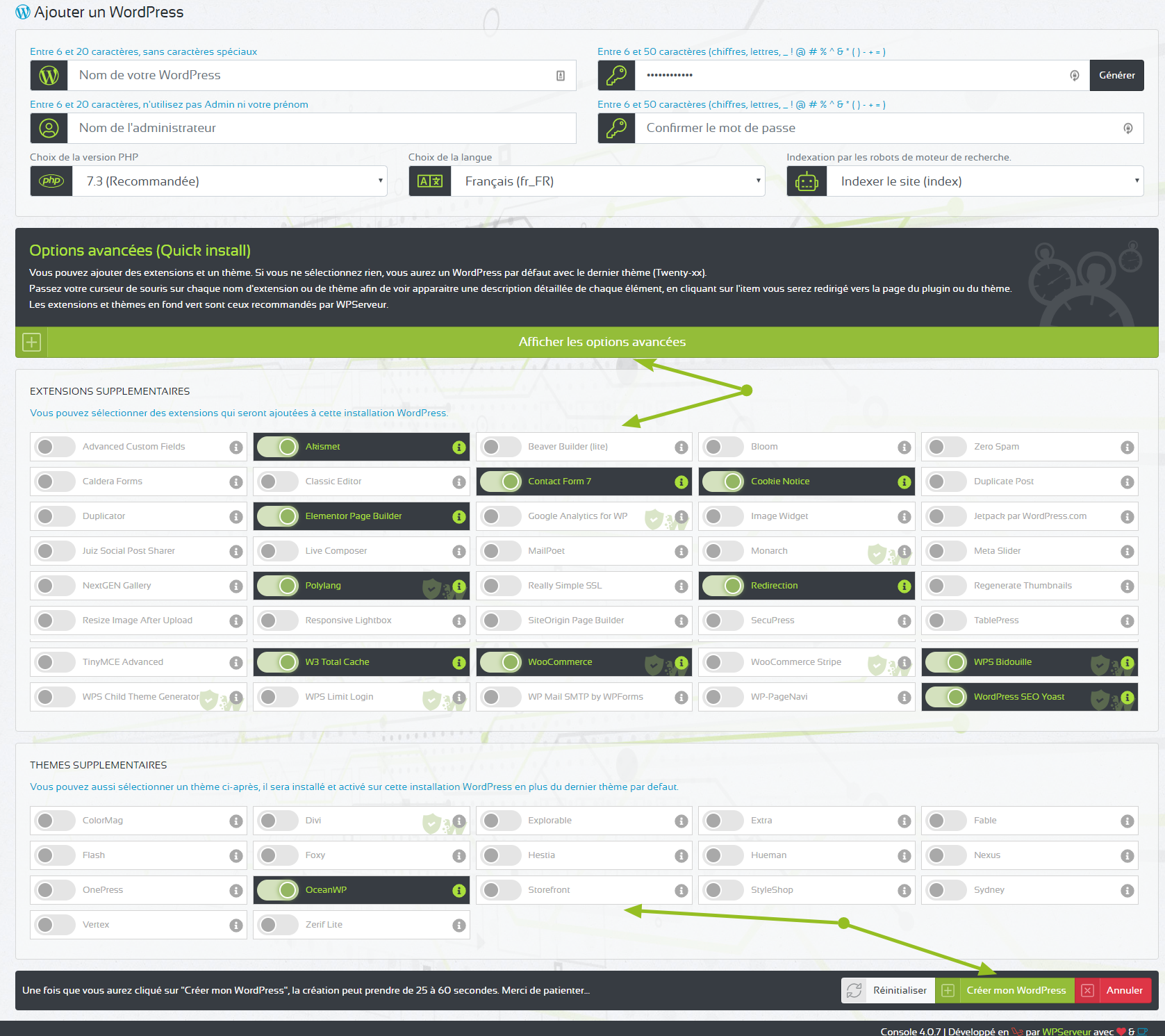Click info icon for Redirection extension
The width and height of the screenshot is (1165, 1036).
point(904,586)
